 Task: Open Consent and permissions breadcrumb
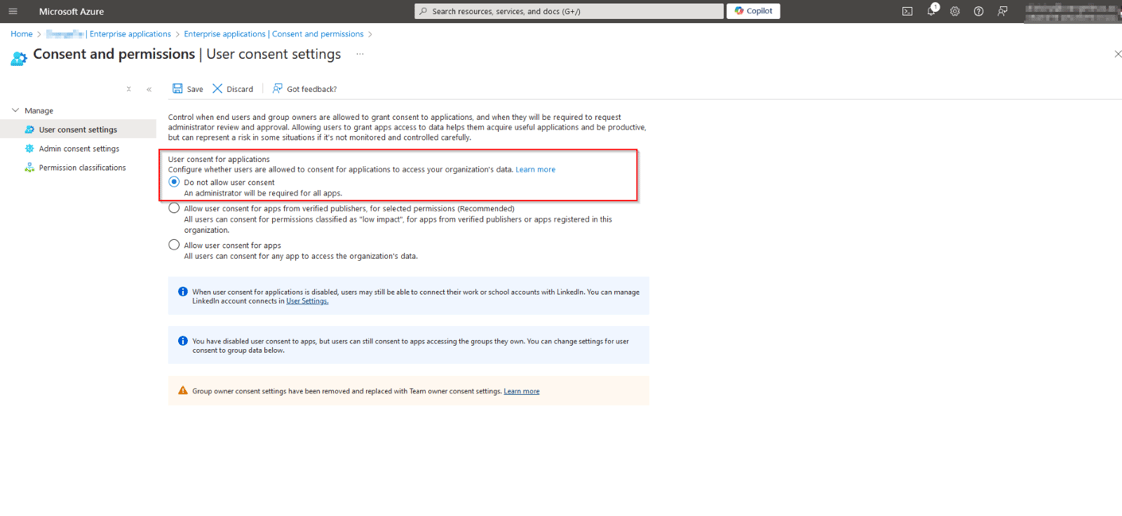[x=273, y=34]
